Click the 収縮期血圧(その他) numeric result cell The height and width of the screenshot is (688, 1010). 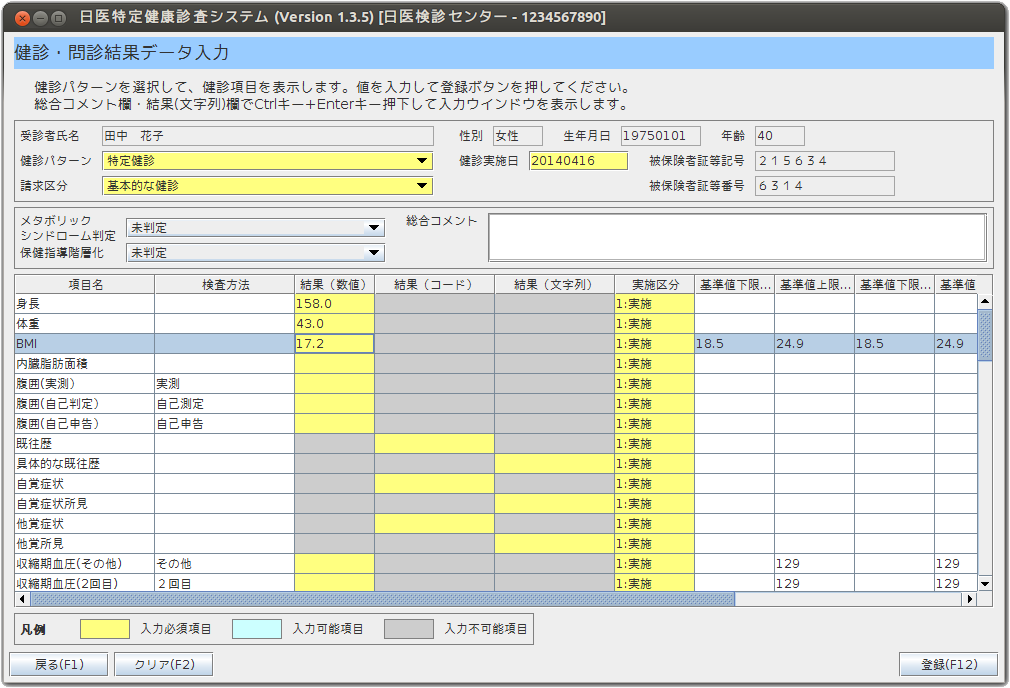click(x=334, y=563)
